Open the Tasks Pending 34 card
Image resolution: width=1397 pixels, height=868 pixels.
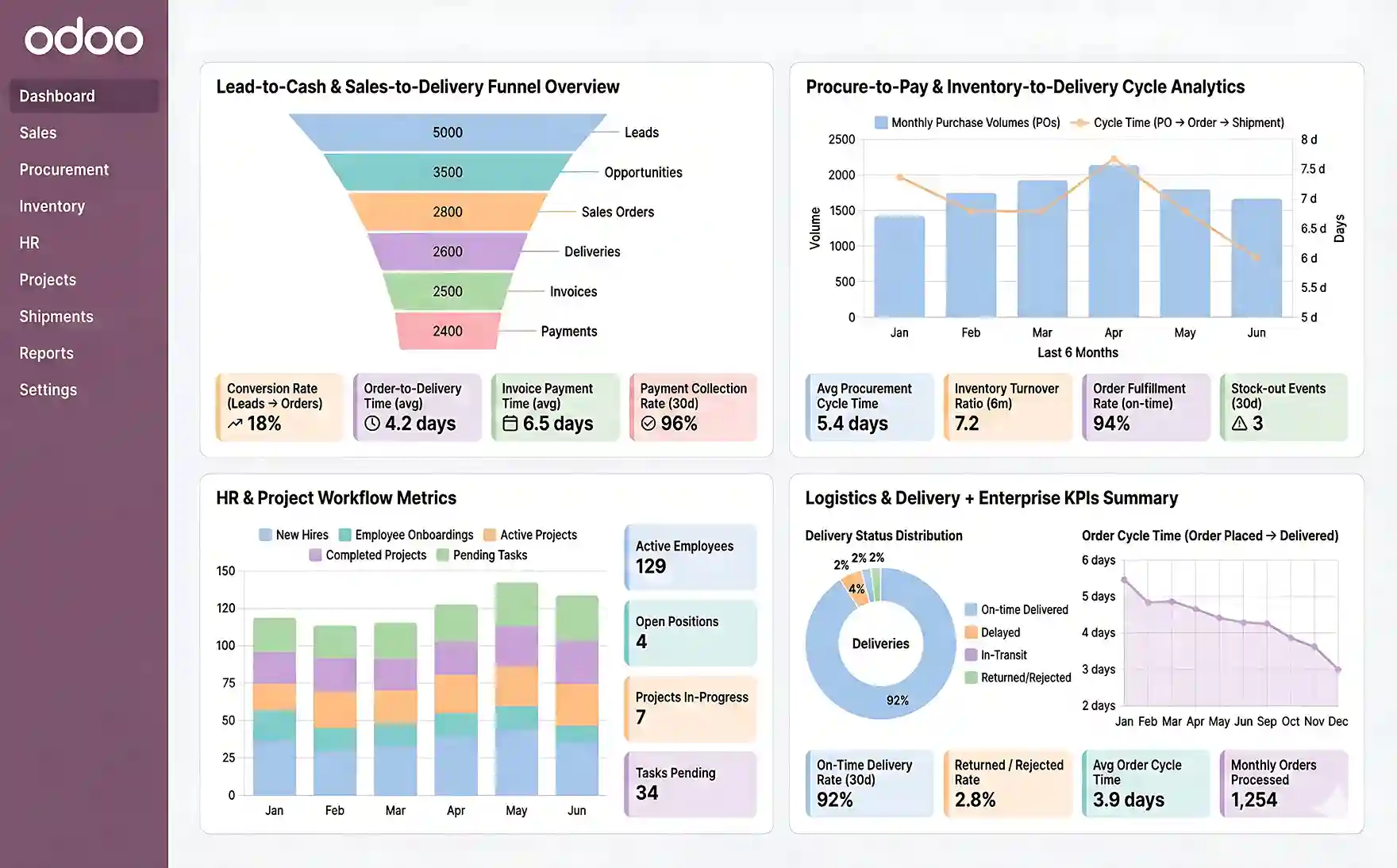(691, 784)
